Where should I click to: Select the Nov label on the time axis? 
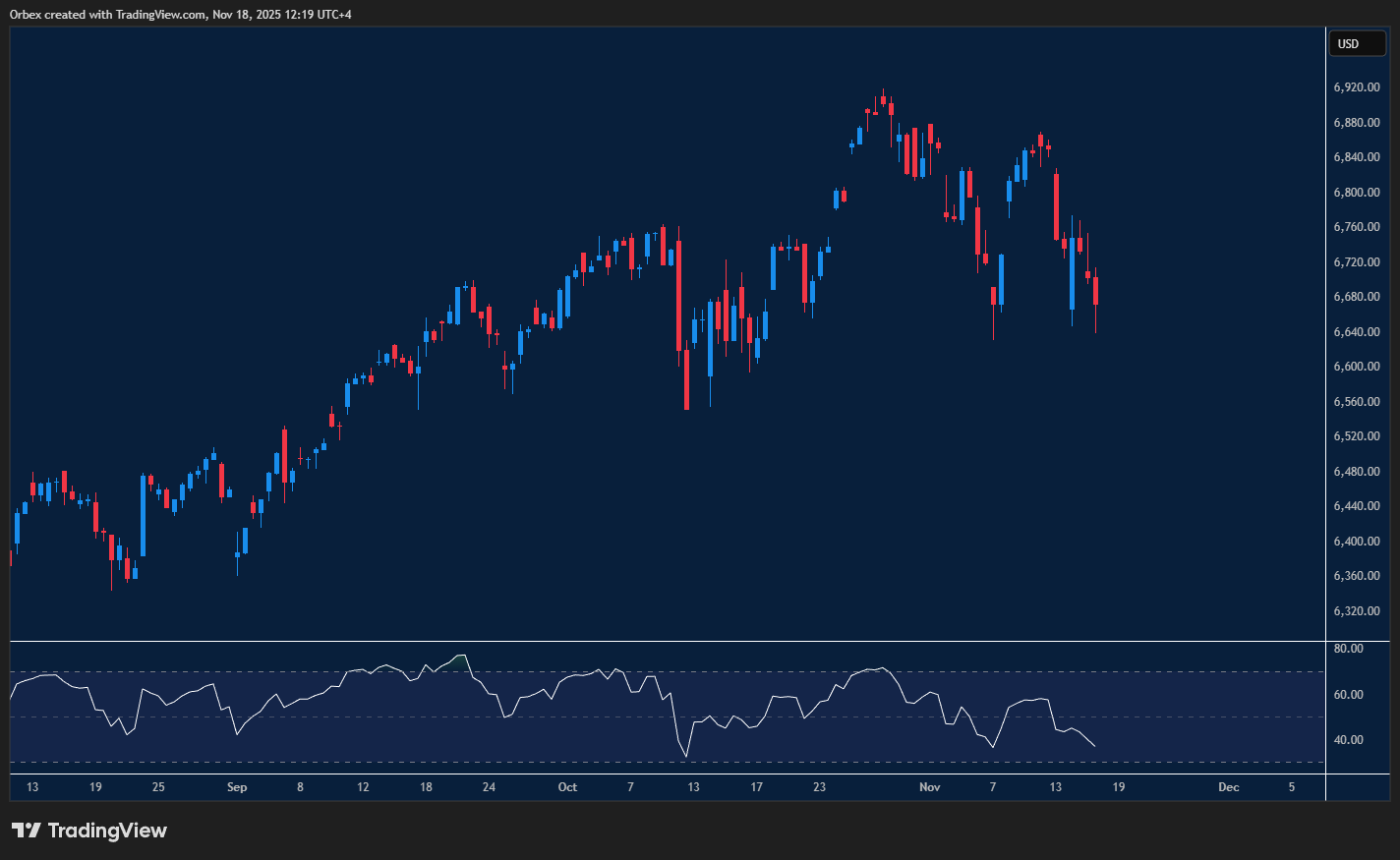pos(929,787)
